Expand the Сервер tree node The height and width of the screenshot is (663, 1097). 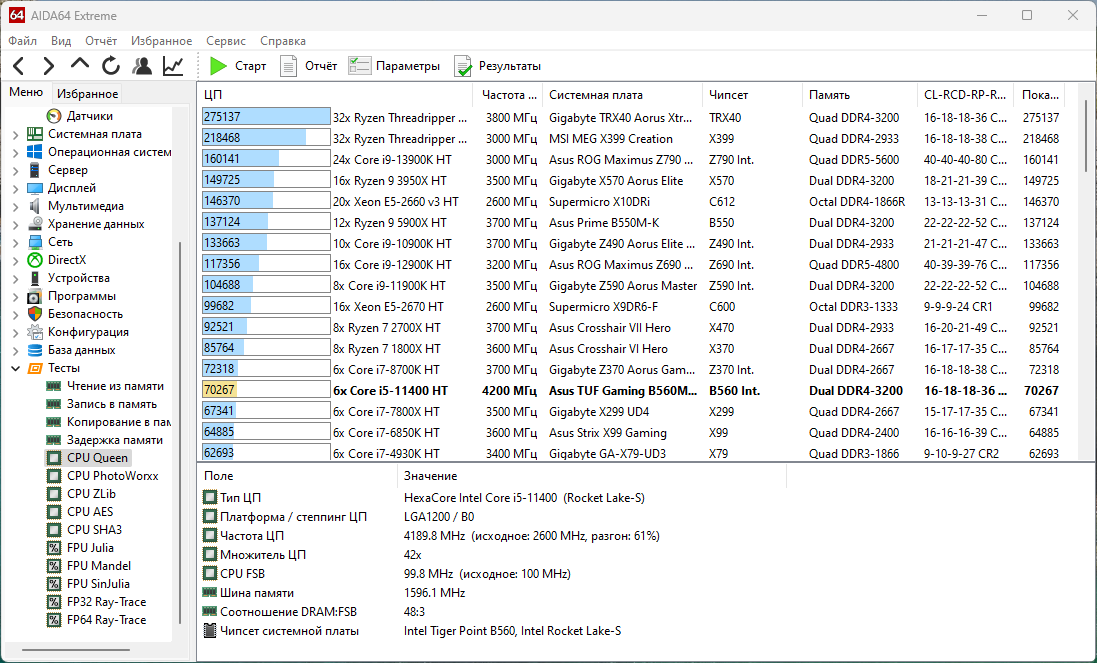pos(15,170)
